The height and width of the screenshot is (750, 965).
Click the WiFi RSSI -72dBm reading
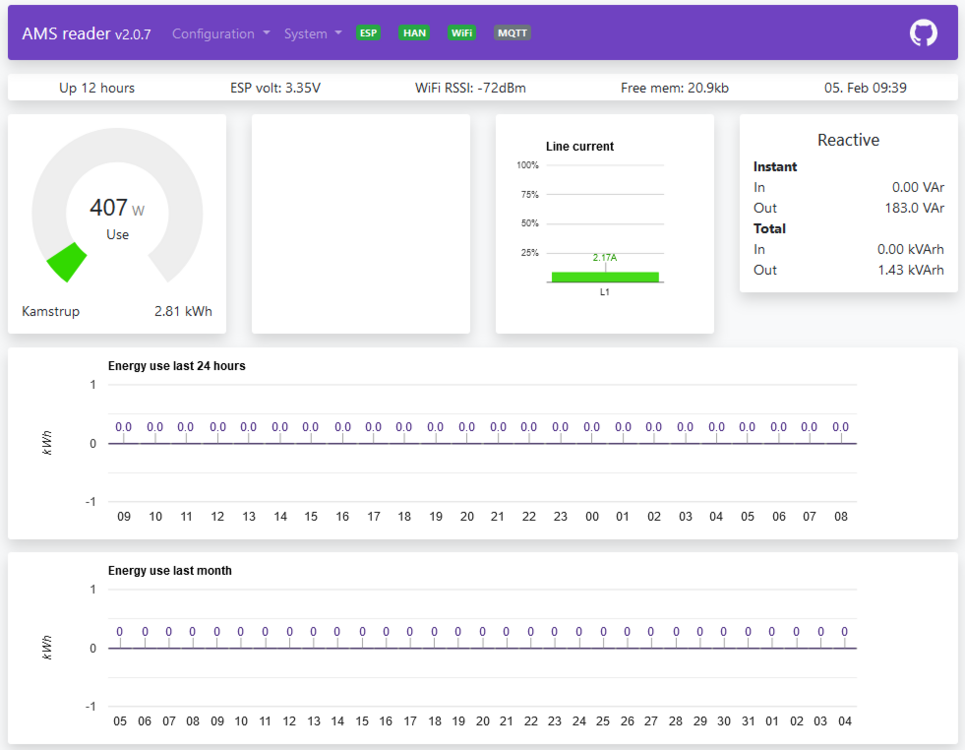470,88
